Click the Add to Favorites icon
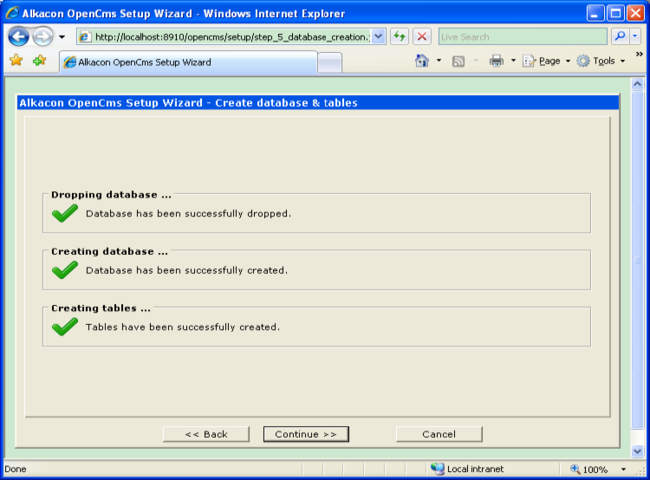The width and height of the screenshot is (650, 480). click(40, 61)
